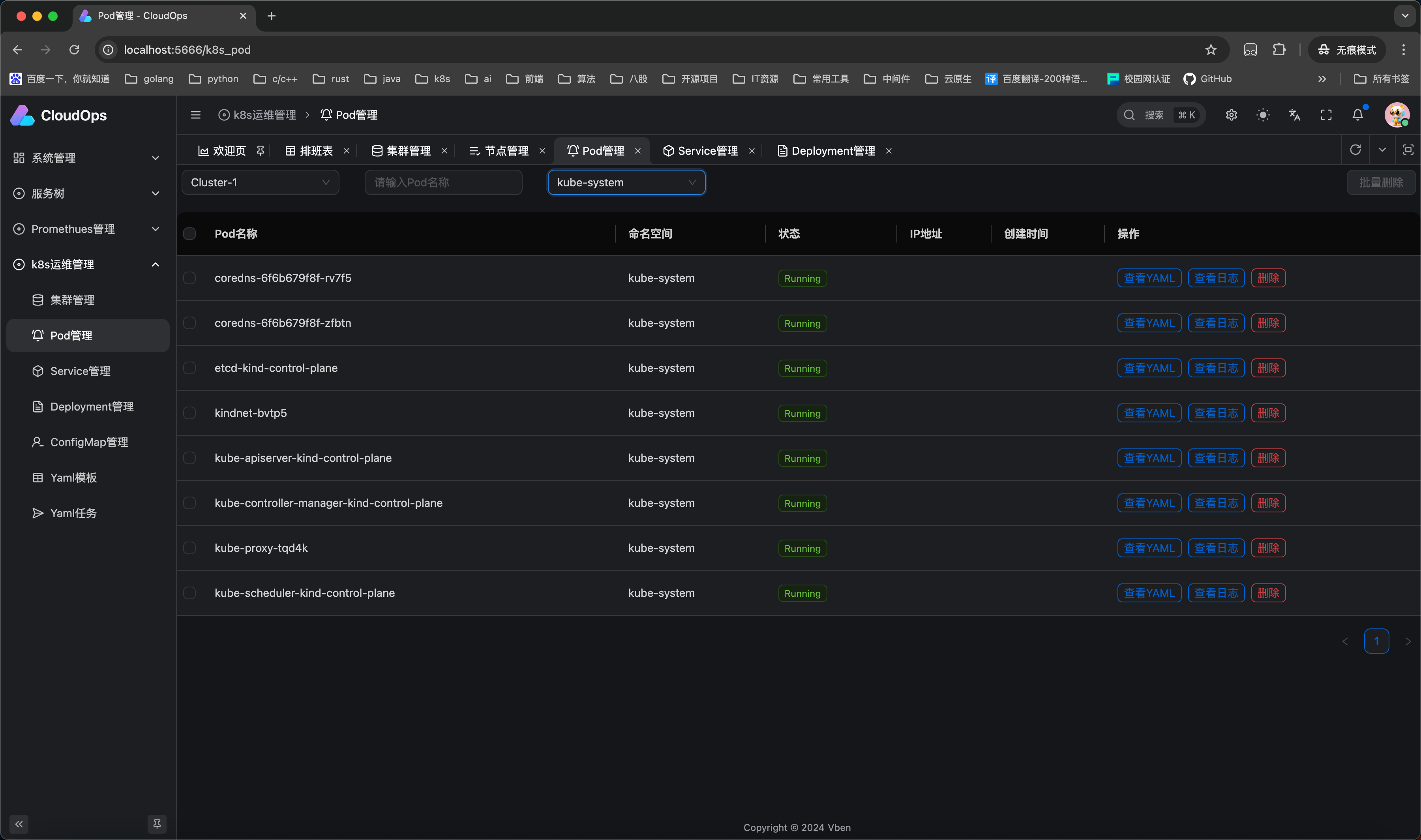Close the Deployment管理 tab

click(889, 150)
